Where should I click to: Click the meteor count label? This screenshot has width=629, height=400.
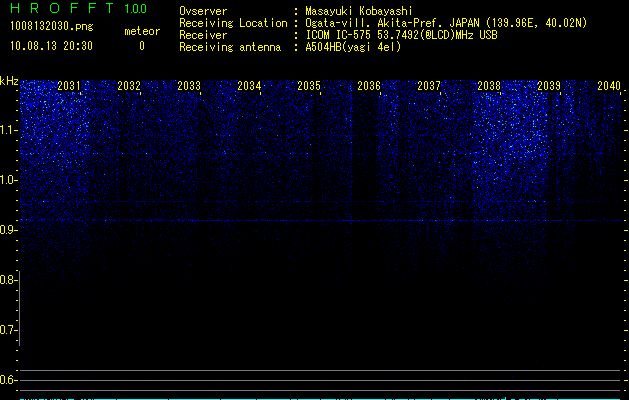coord(142,31)
